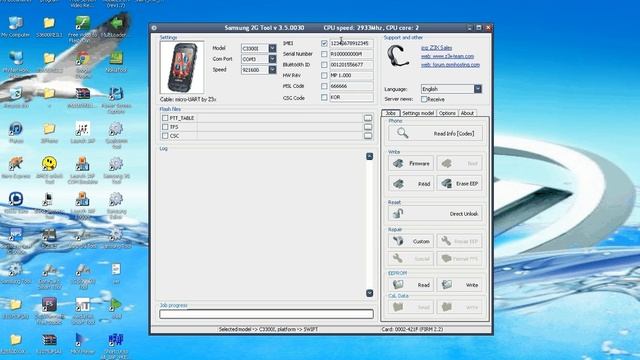The width and height of the screenshot is (640, 360).
Task: Open the Qualcomm tool gear icon
Action: [x=116, y=134]
